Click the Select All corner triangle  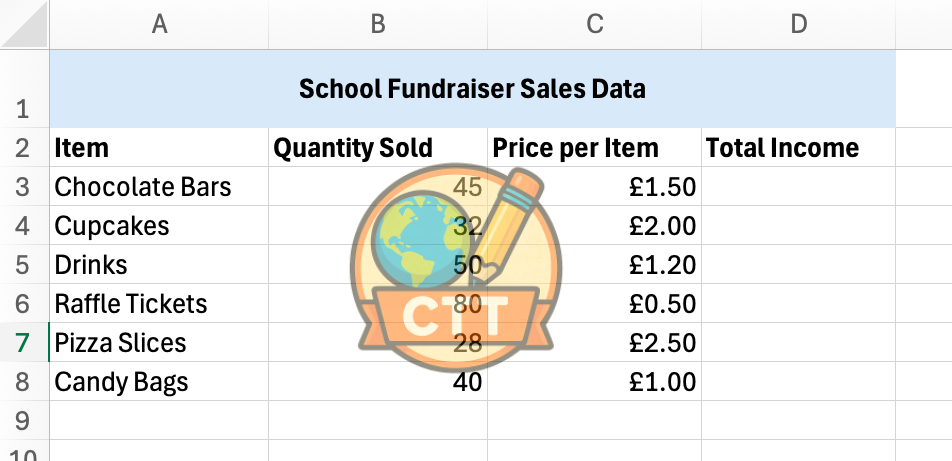pos(26,26)
